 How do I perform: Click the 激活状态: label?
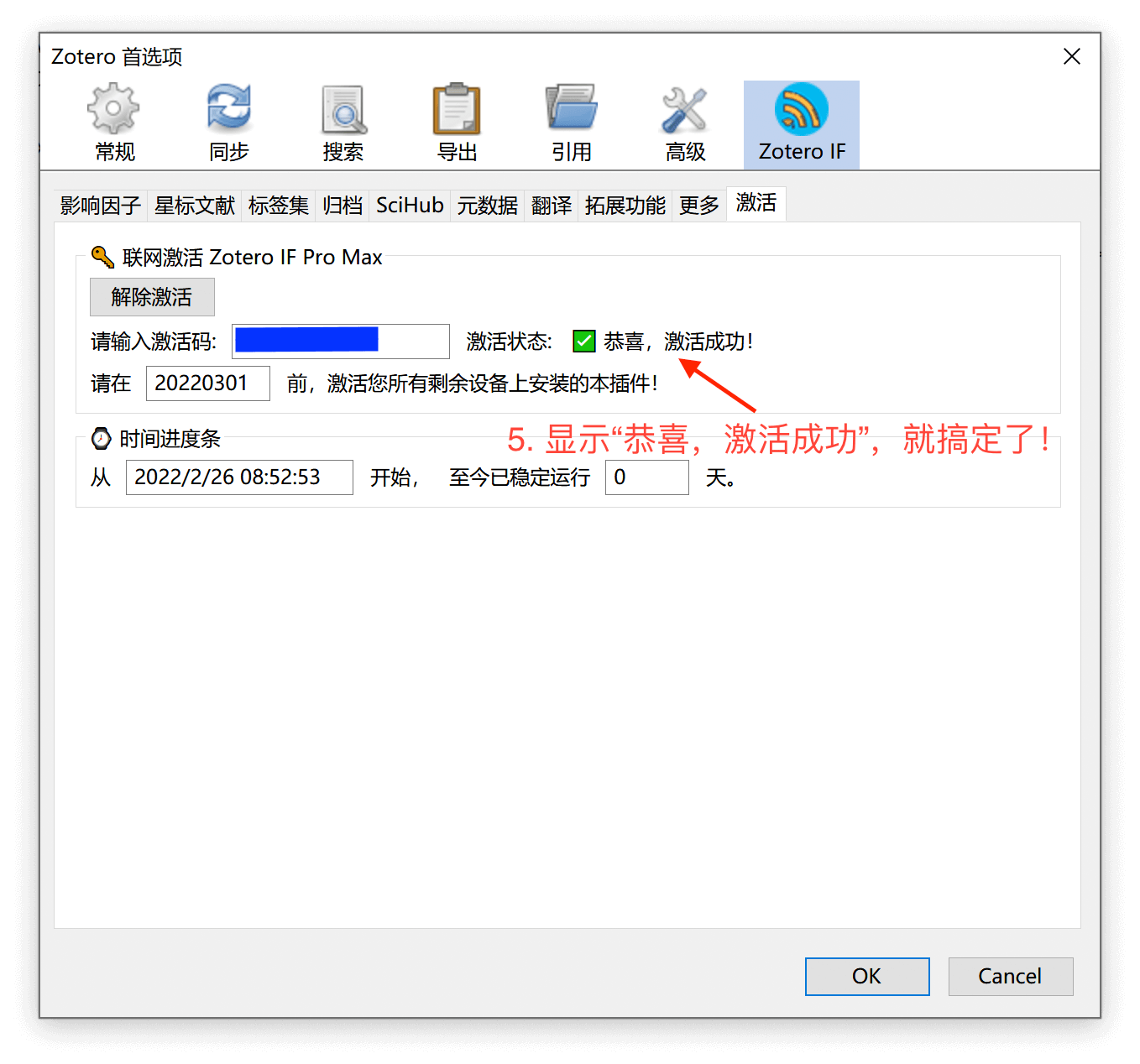click(x=510, y=342)
